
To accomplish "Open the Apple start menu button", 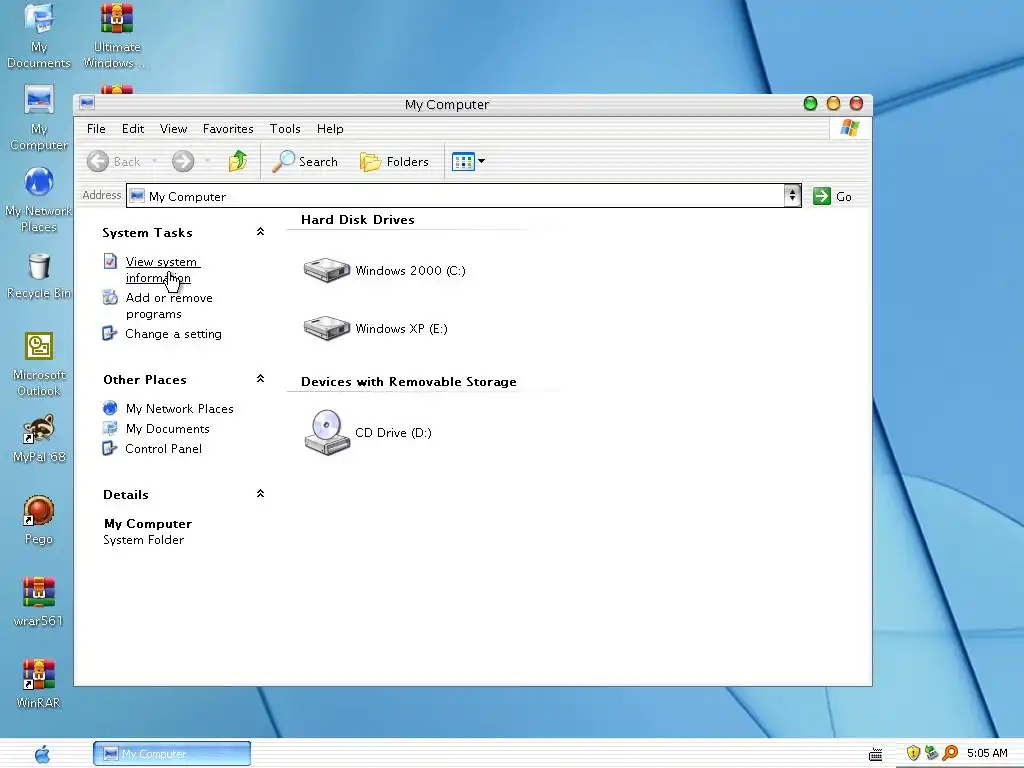I will pos(42,754).
